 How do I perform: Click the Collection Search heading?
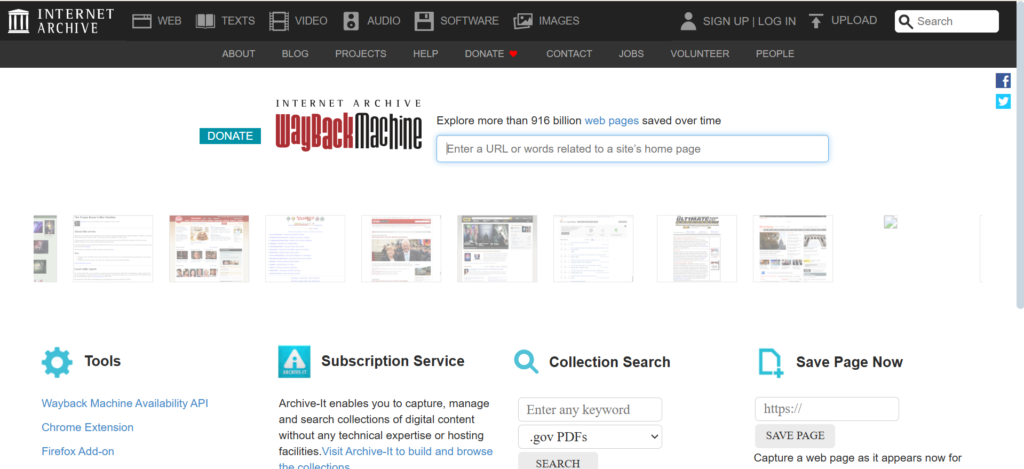click(609, 362)
